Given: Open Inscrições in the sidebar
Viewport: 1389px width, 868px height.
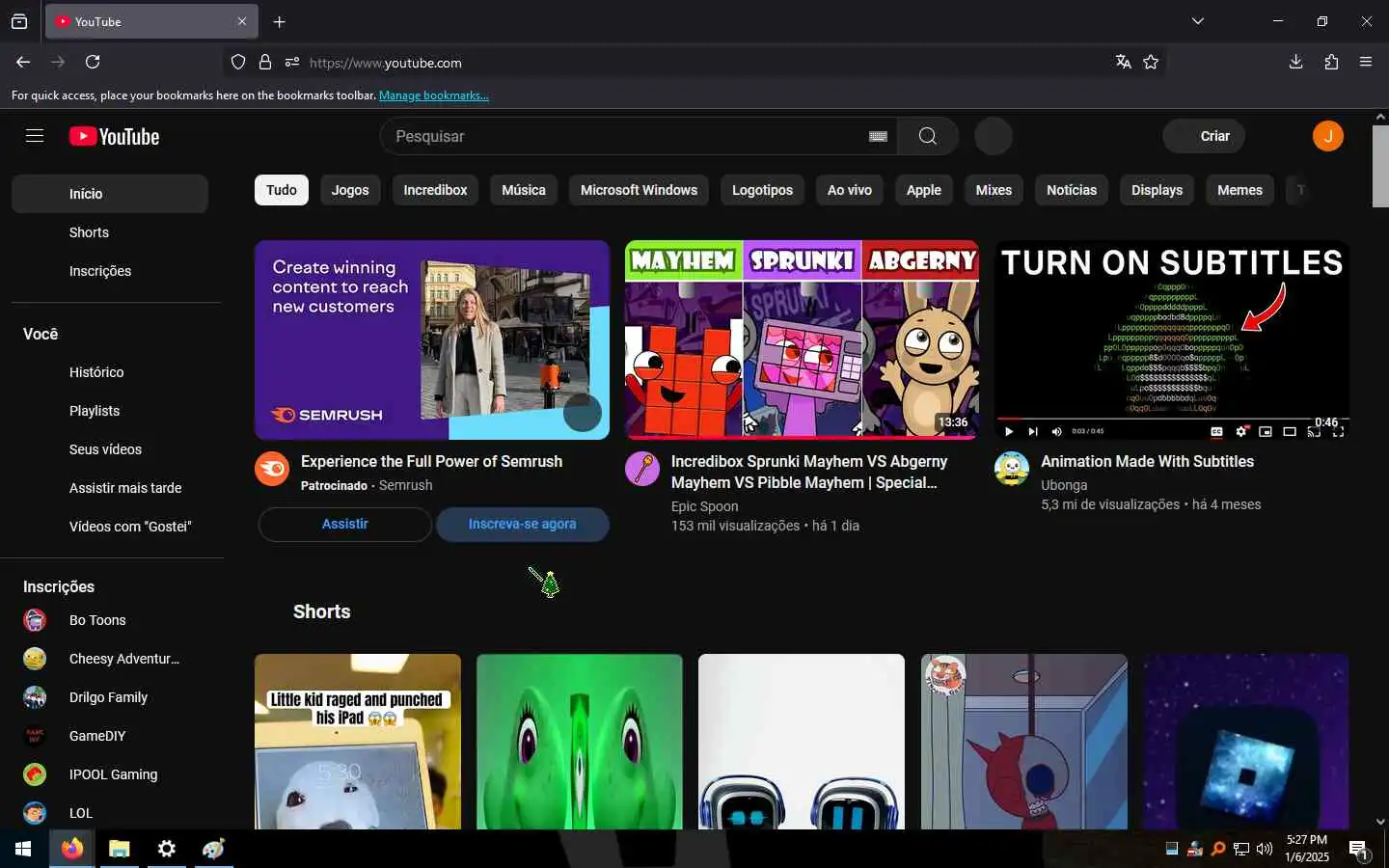Looking at the screenshot, I should pos(110,271).
